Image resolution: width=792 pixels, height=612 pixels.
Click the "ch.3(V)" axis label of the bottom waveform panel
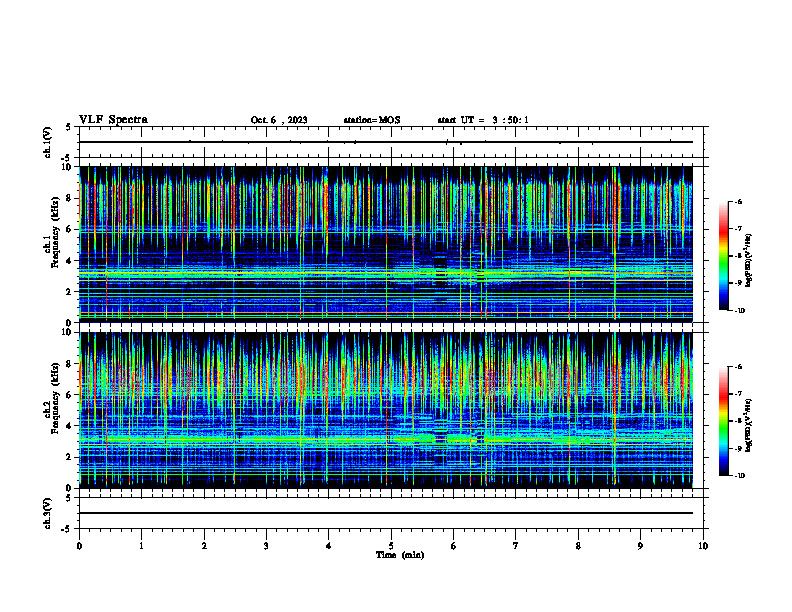click(x=48, y=513)
